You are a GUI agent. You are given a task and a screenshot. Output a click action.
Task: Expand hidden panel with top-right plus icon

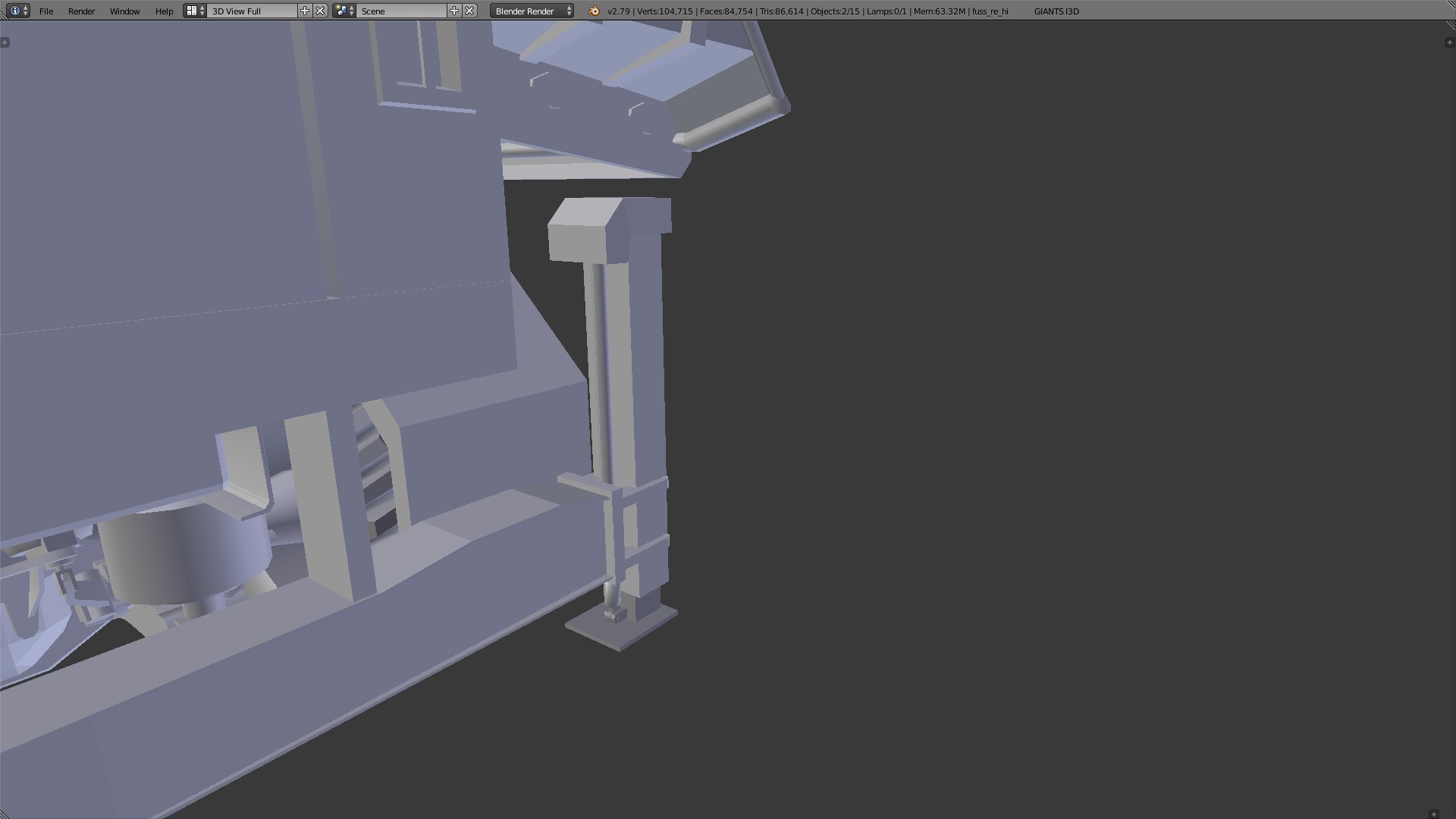tap(1450, 42)
